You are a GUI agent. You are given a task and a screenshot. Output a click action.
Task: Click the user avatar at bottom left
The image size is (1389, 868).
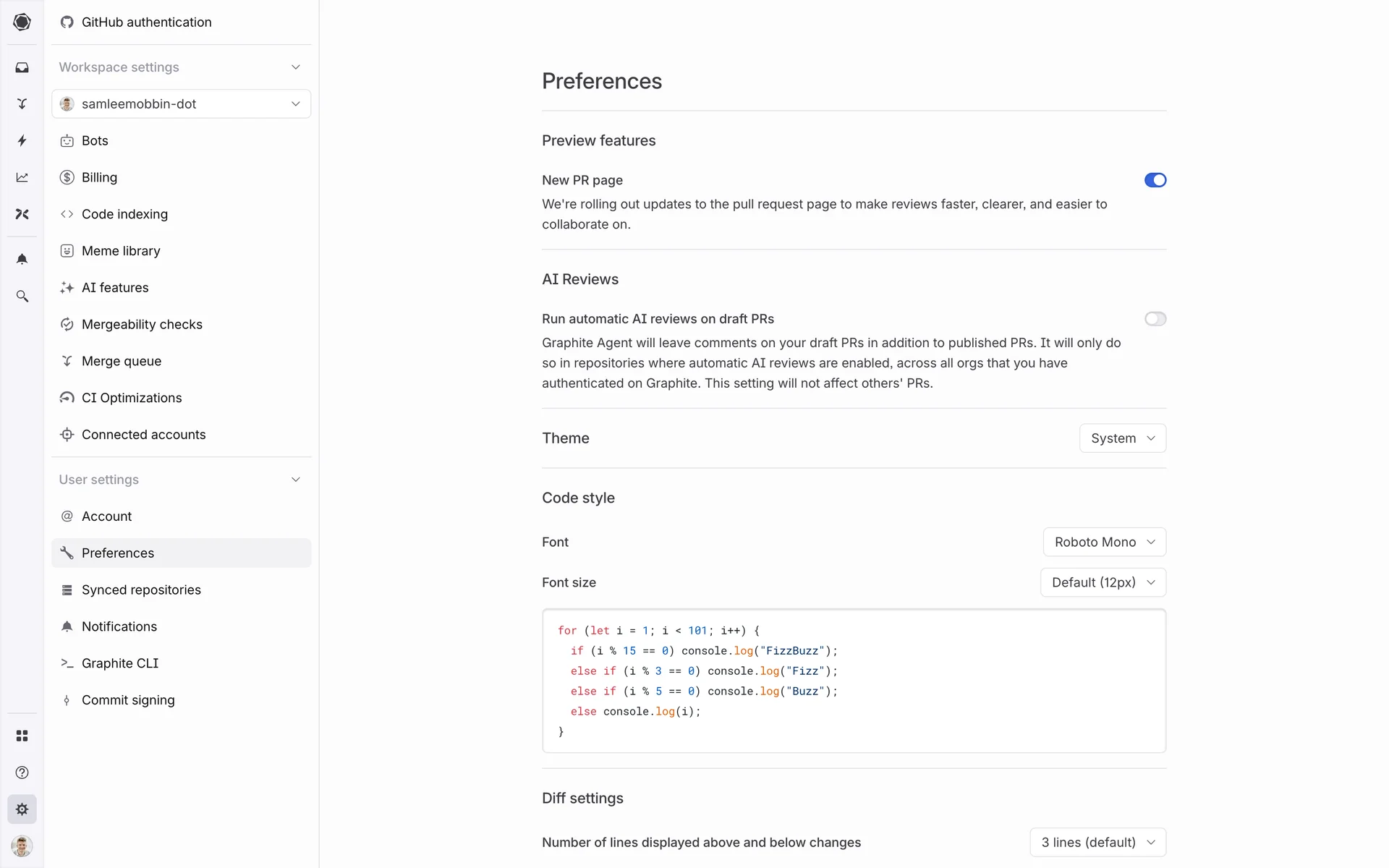[x=22, y=846]
